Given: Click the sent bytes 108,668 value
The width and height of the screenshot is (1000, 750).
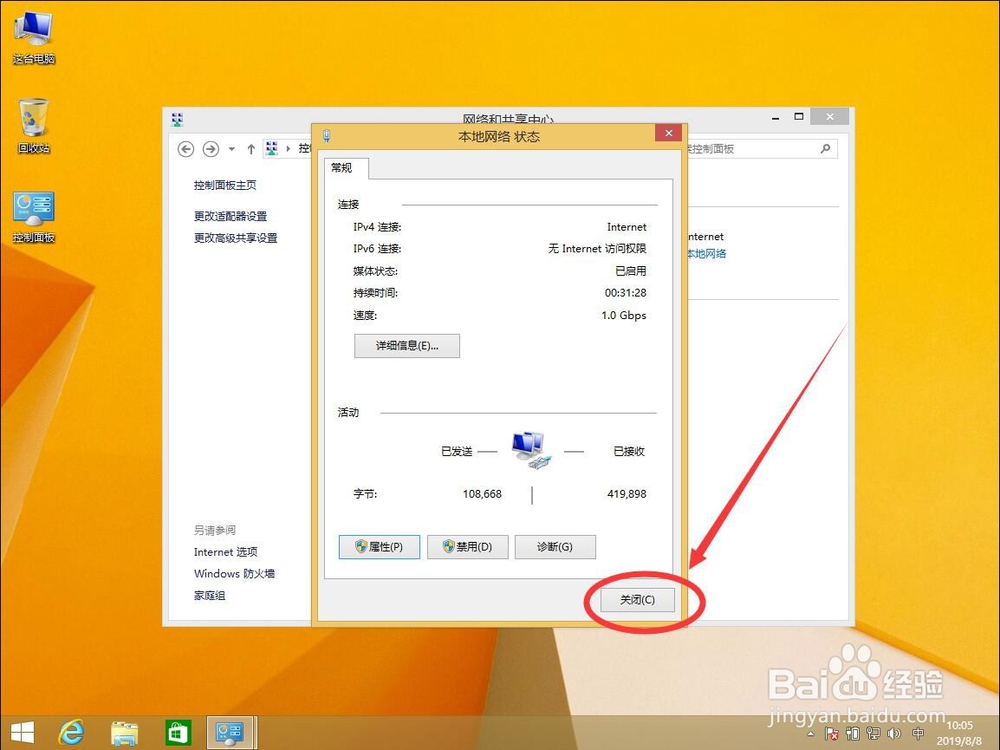Looking at the screenshot, I should pyautogui.click(x=482, y=494).
